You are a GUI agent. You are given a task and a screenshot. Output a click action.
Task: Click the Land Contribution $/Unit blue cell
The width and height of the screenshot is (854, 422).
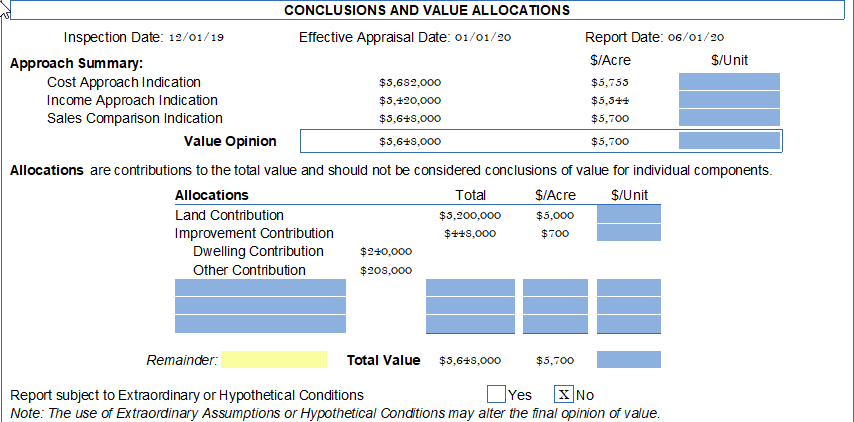(x=628, y=215)
